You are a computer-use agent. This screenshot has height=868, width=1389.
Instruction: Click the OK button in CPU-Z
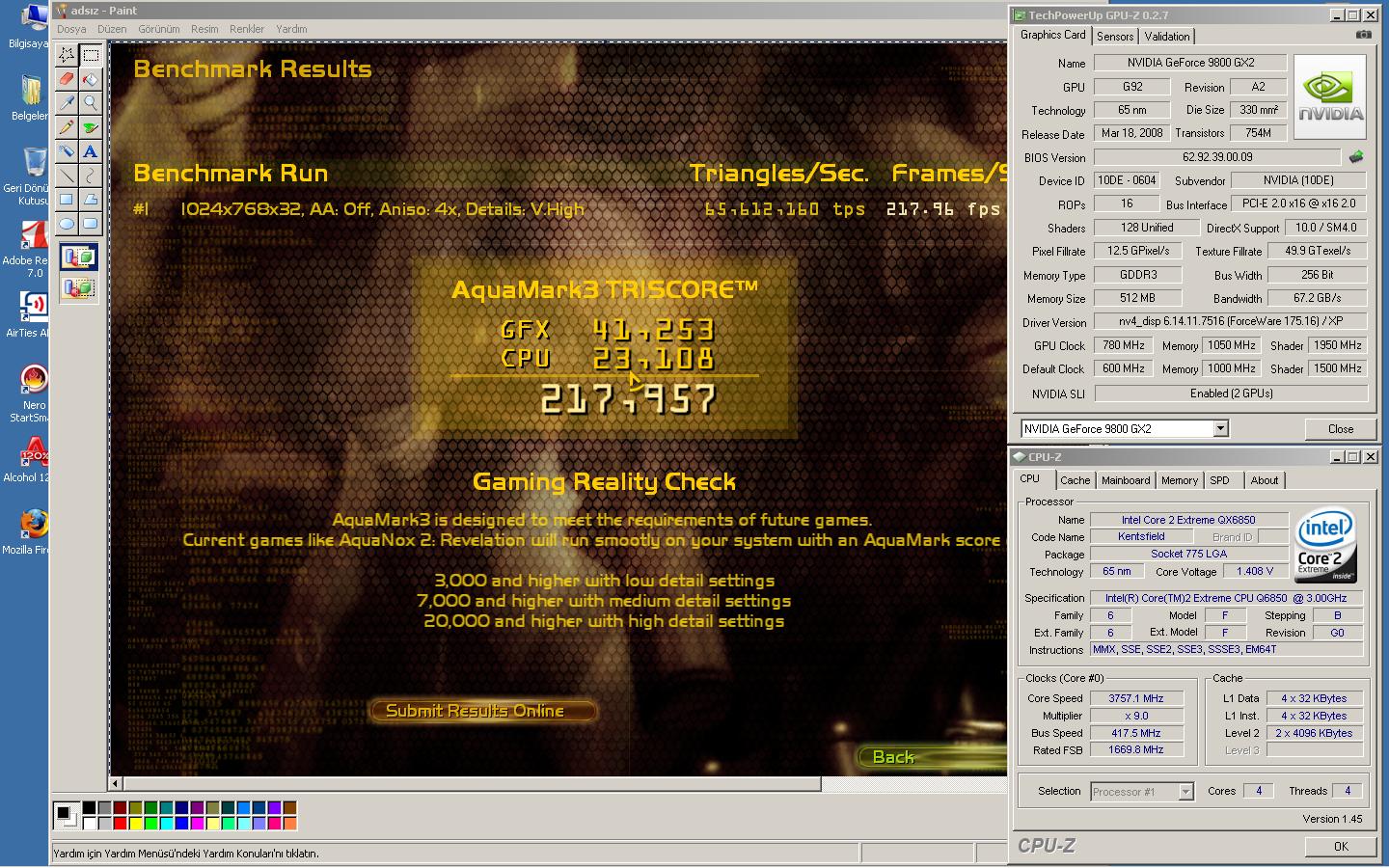click(x=1341, y=846)
